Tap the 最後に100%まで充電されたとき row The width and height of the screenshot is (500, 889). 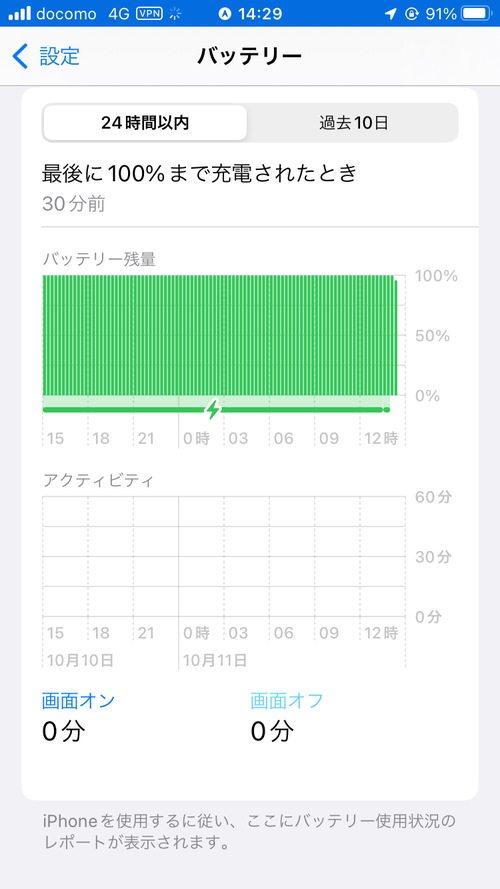click(x=250, y=187)
